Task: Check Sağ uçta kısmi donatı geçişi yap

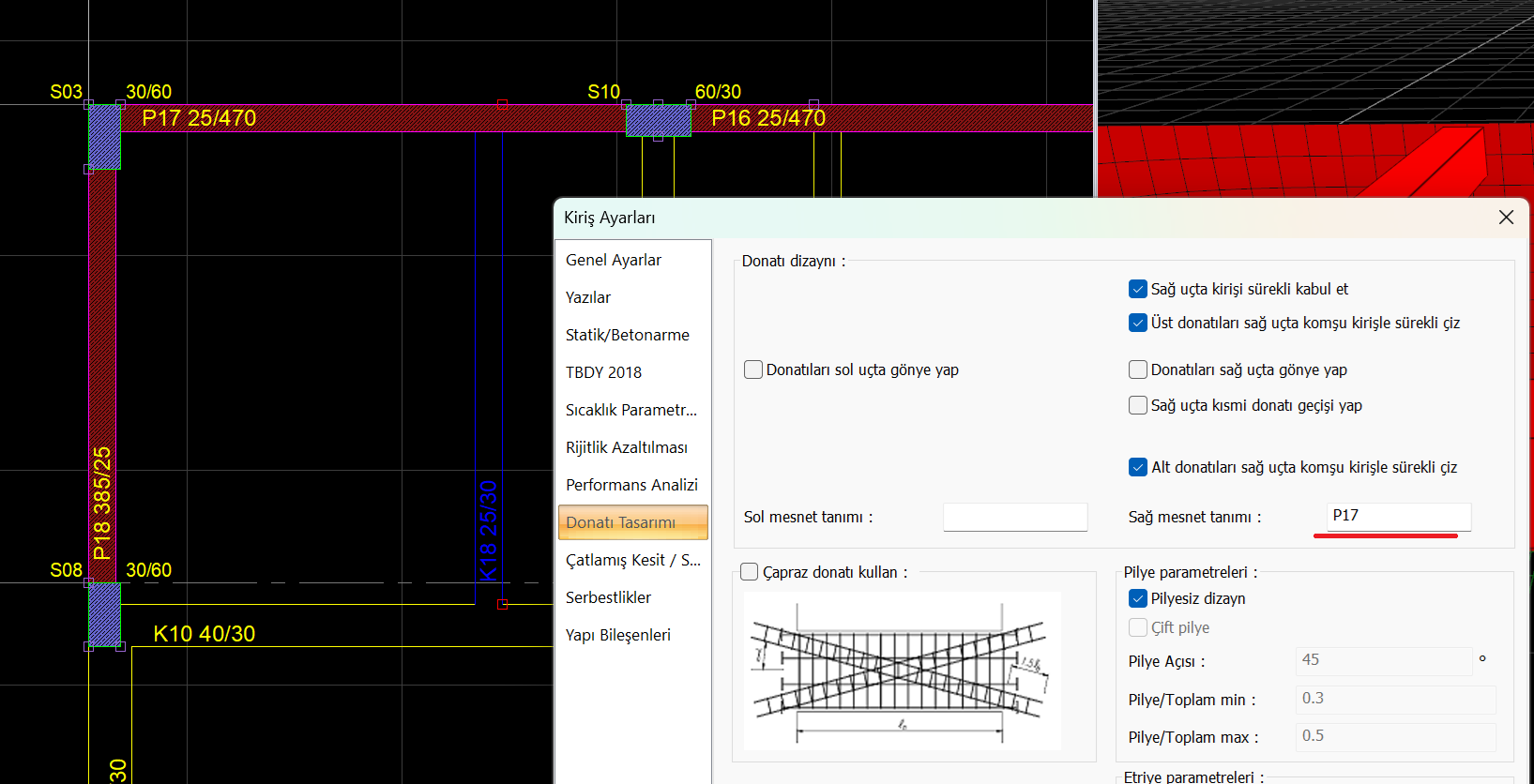Action: [1137, 405]
